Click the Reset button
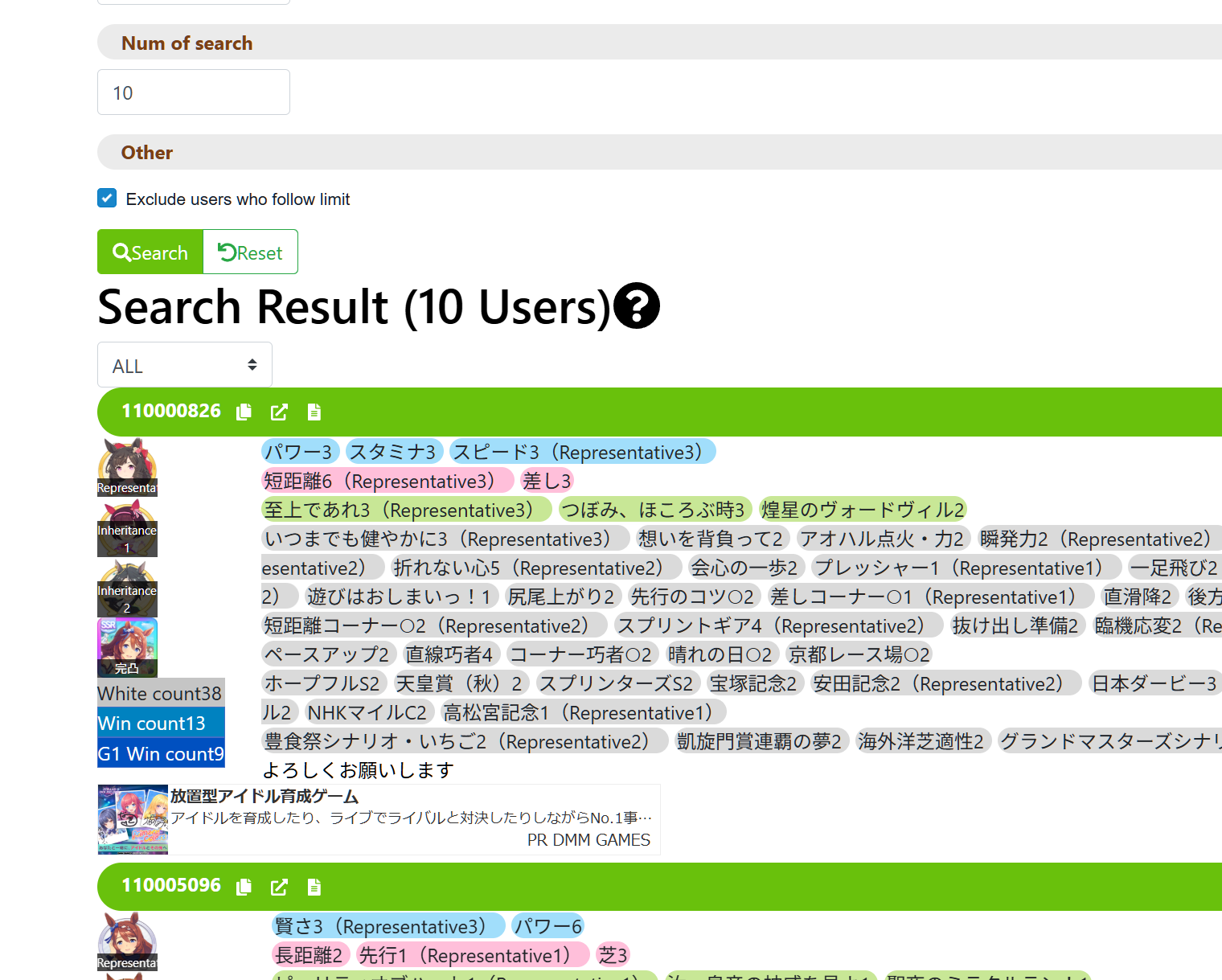The height and width of the screenshot is (980, 1222). click(250, 252)
